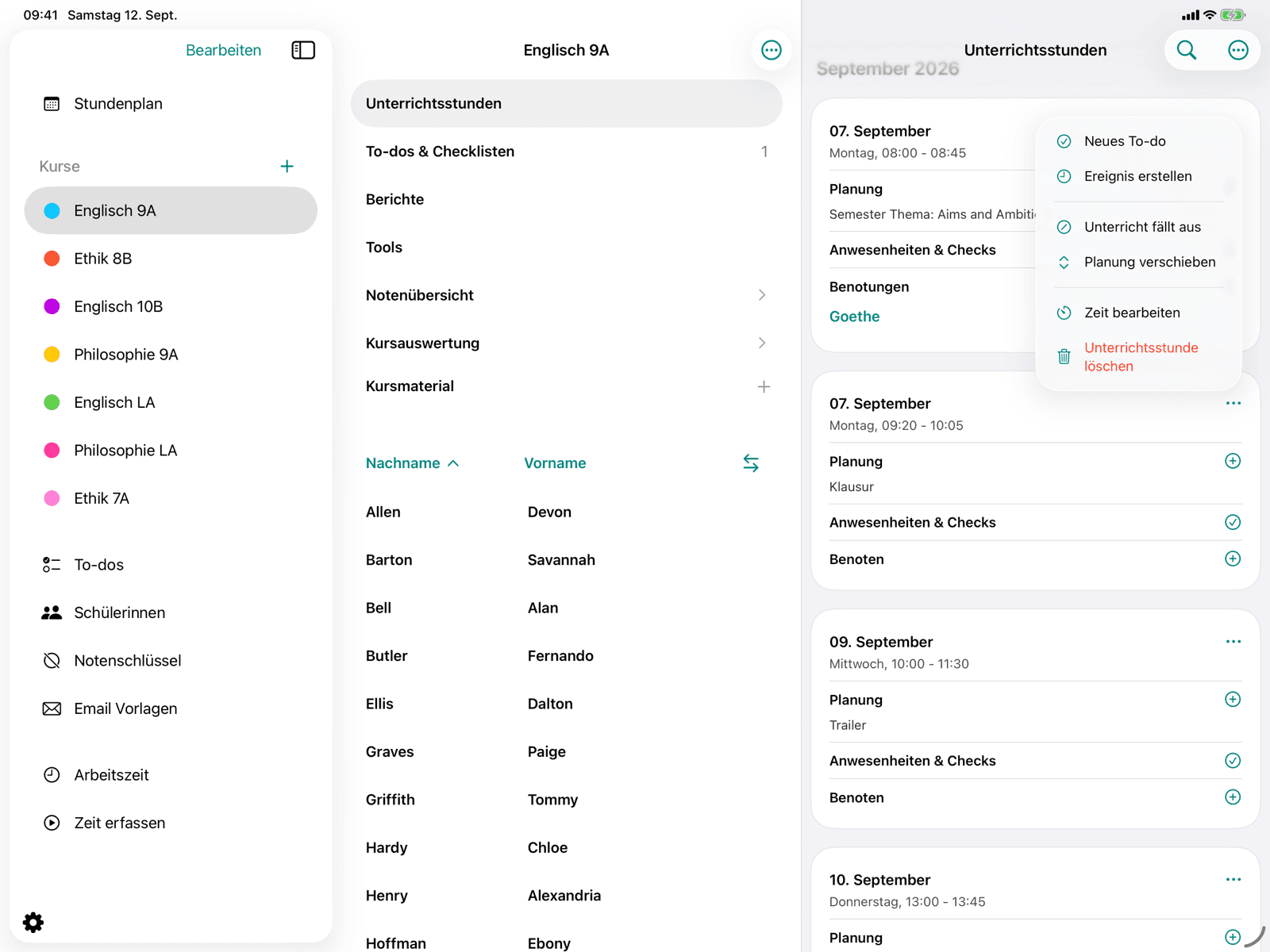Add Kursmaterial with plus icon
Screen dimensions: 1270x952
pyautogui.click(x=764, y=386)
